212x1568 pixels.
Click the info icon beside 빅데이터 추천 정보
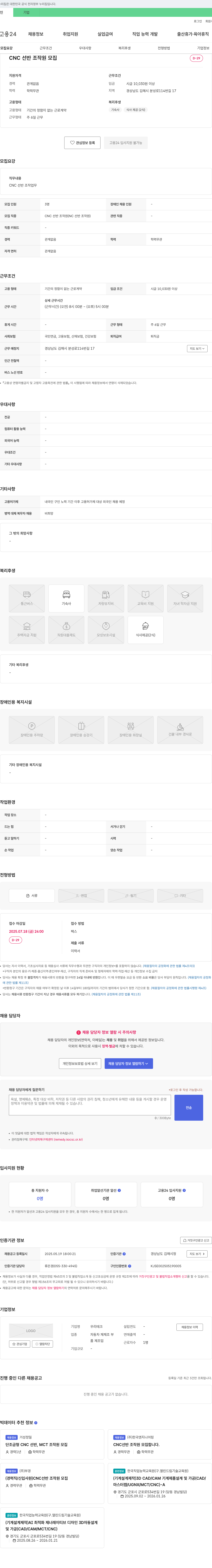(x=36, y=1423)
